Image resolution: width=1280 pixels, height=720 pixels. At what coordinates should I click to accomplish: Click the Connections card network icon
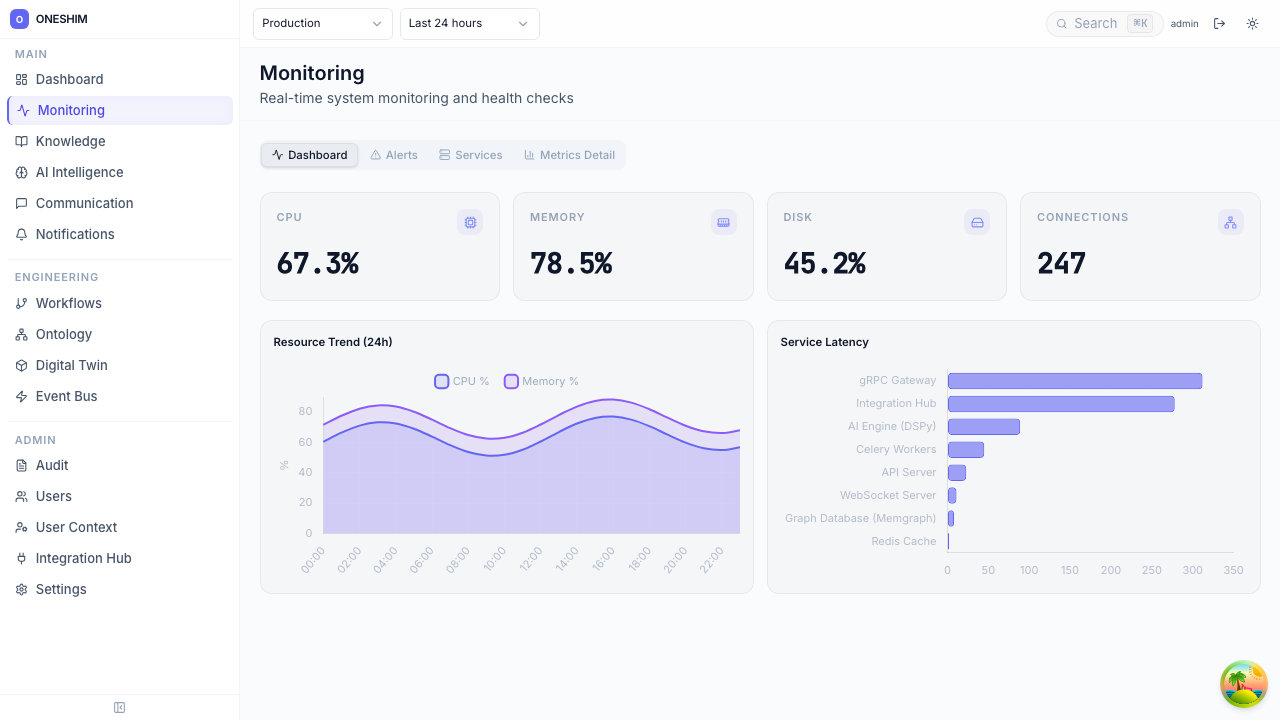click(x=1230, y=222)
